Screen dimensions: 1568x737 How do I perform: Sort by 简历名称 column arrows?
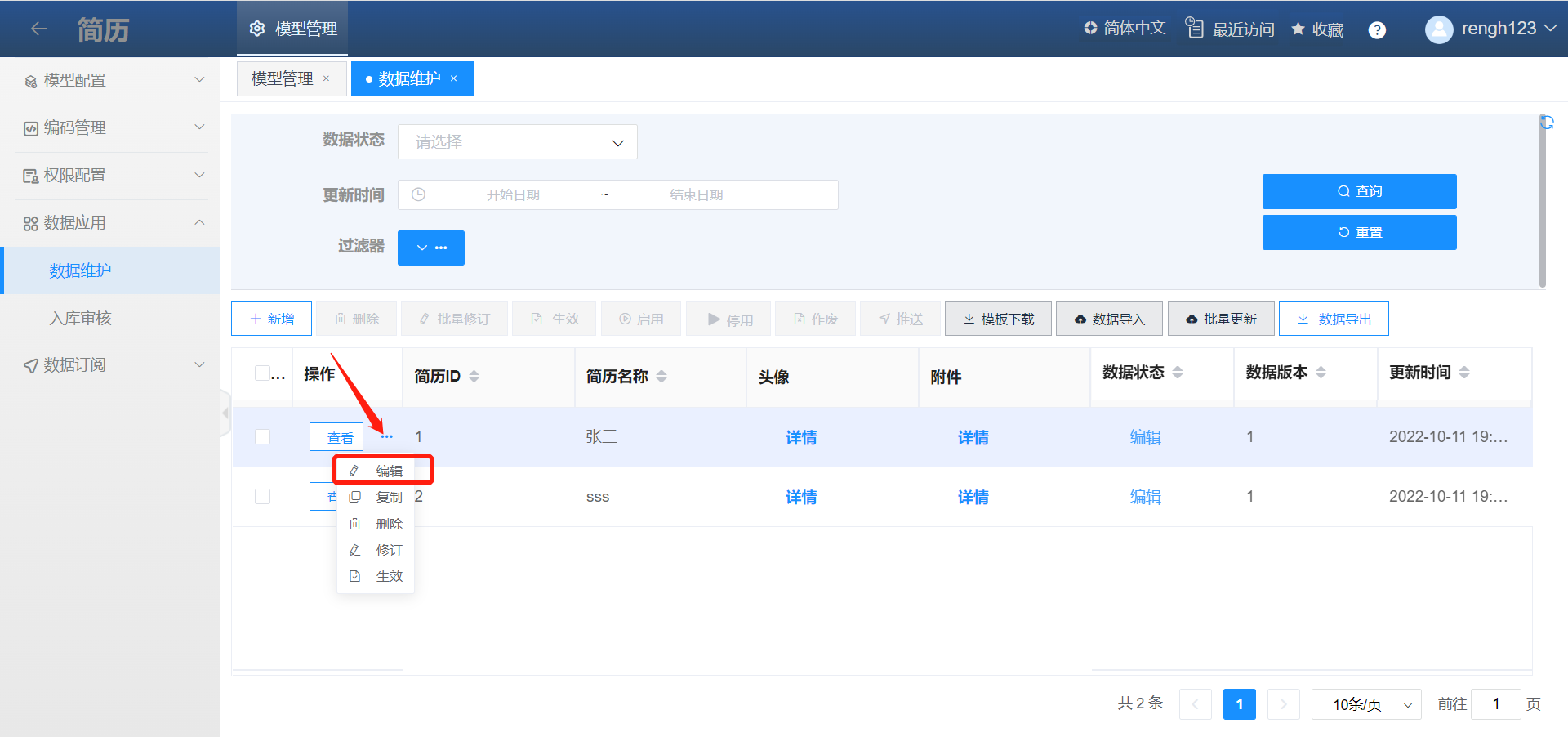[661, 376]
